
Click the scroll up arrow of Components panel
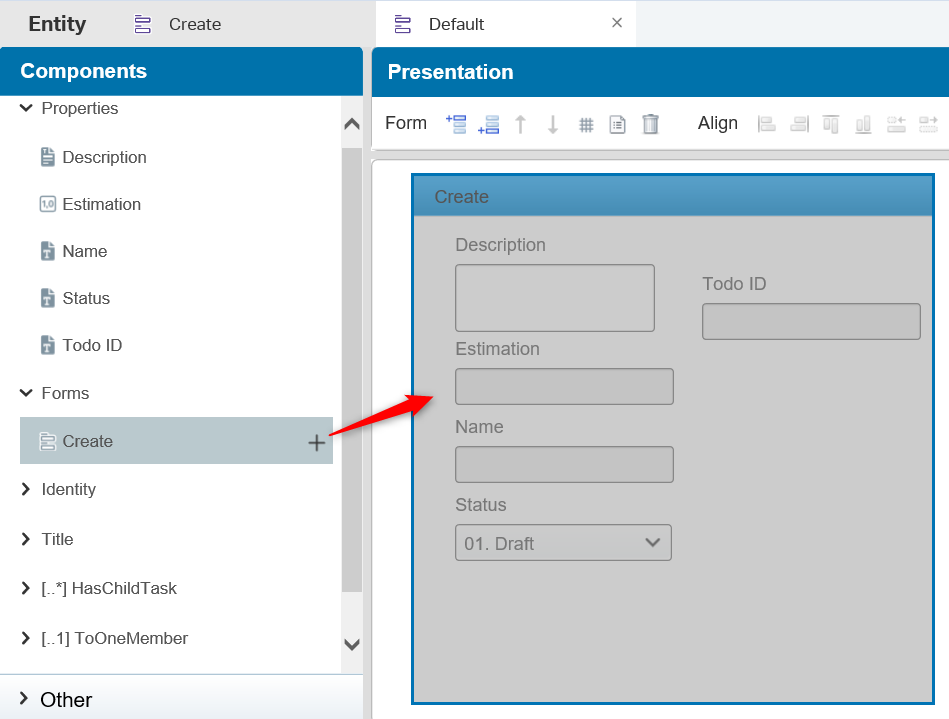tap(352, 124)
